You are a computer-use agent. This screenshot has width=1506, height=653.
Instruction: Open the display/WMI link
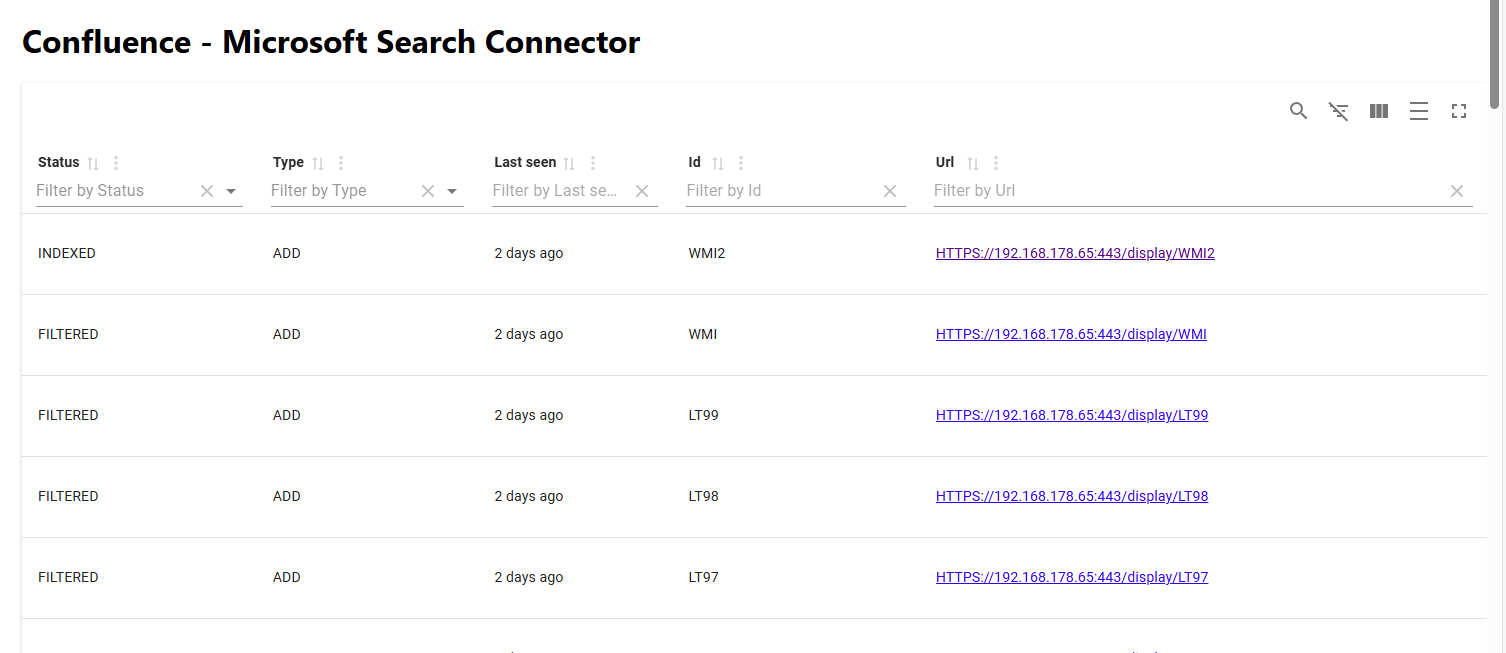pos(1071,335)
